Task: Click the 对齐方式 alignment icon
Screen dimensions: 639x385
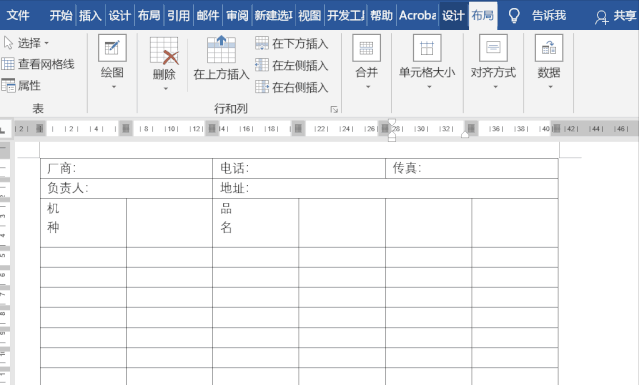Action: coord(493,48)
